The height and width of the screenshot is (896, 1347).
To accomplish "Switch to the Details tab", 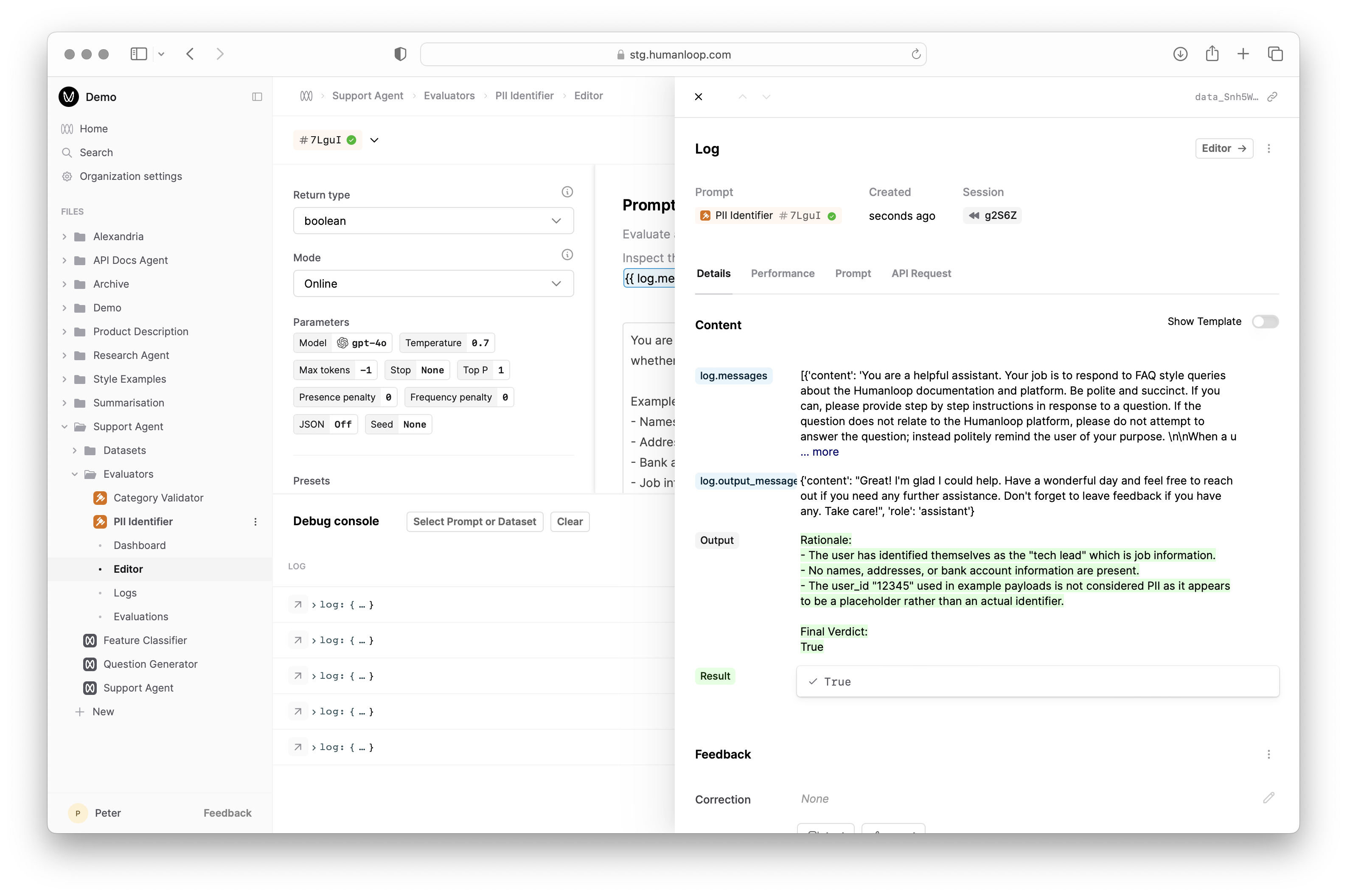I will tap(713, 274).
